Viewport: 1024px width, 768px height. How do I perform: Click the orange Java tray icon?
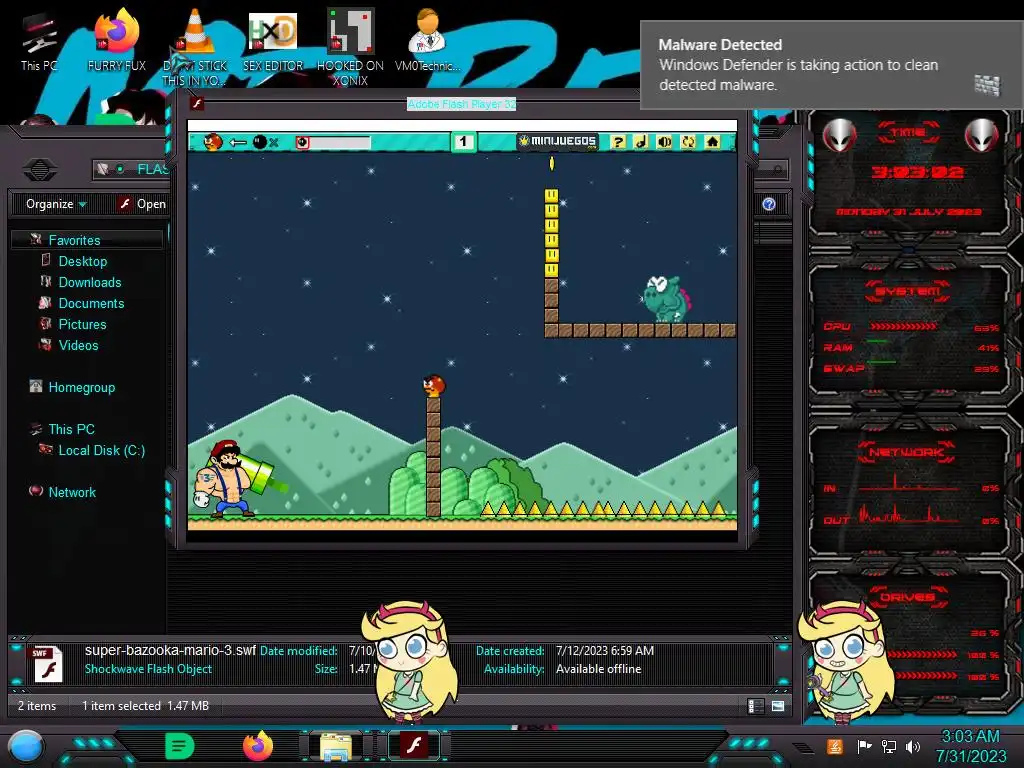tap(834, 746)
